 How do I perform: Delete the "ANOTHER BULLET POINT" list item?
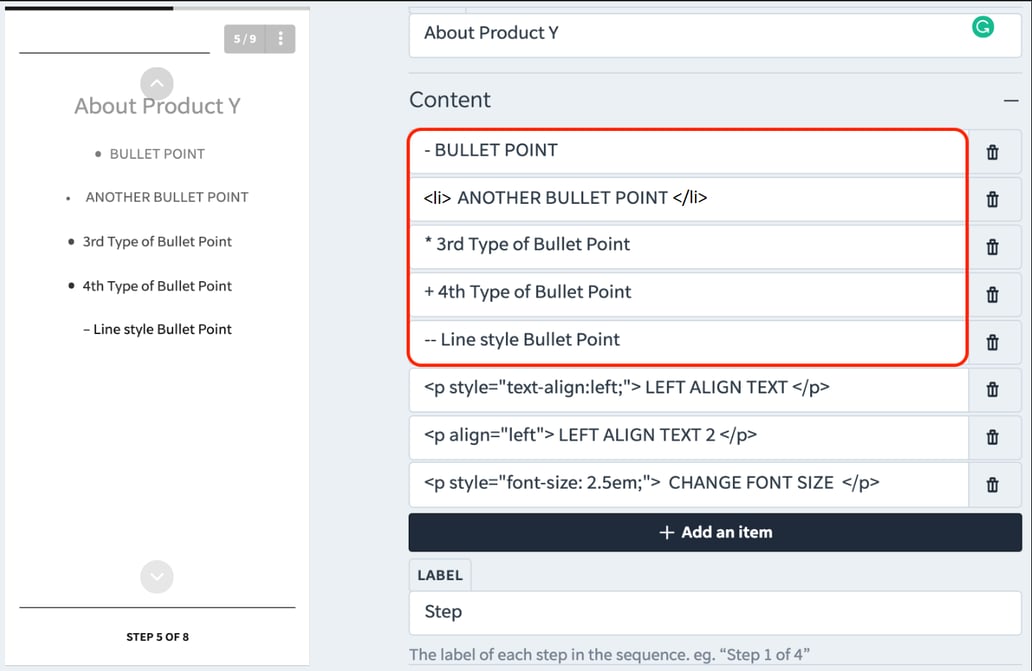[995, 199]
